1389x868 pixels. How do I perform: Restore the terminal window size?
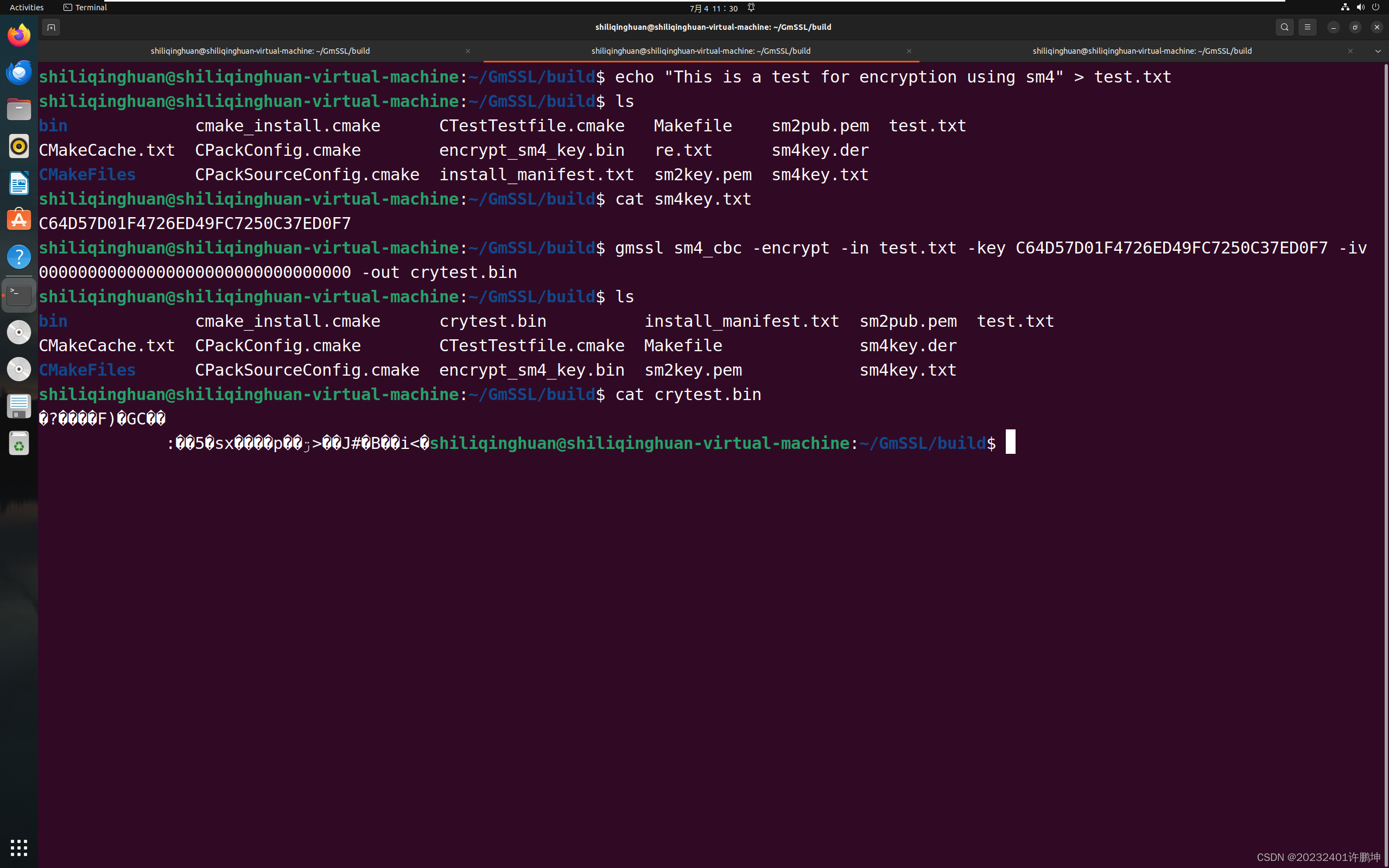(1355, 27)
